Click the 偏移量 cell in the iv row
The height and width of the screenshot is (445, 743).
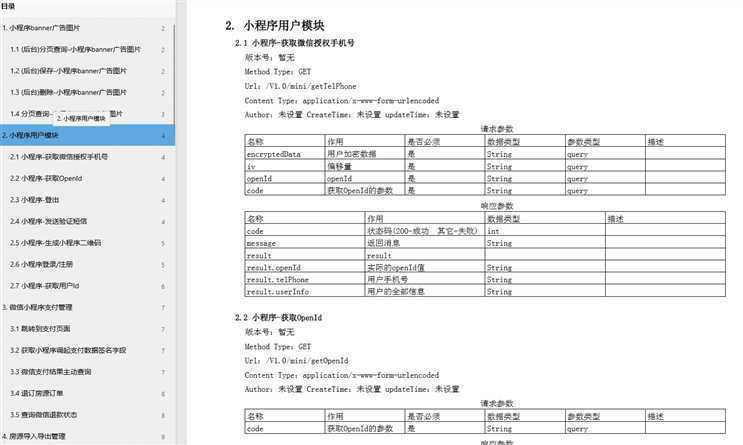click(364, 166)
